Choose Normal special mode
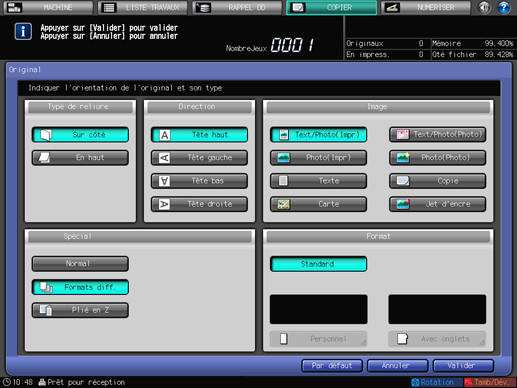 coord(80,264)
